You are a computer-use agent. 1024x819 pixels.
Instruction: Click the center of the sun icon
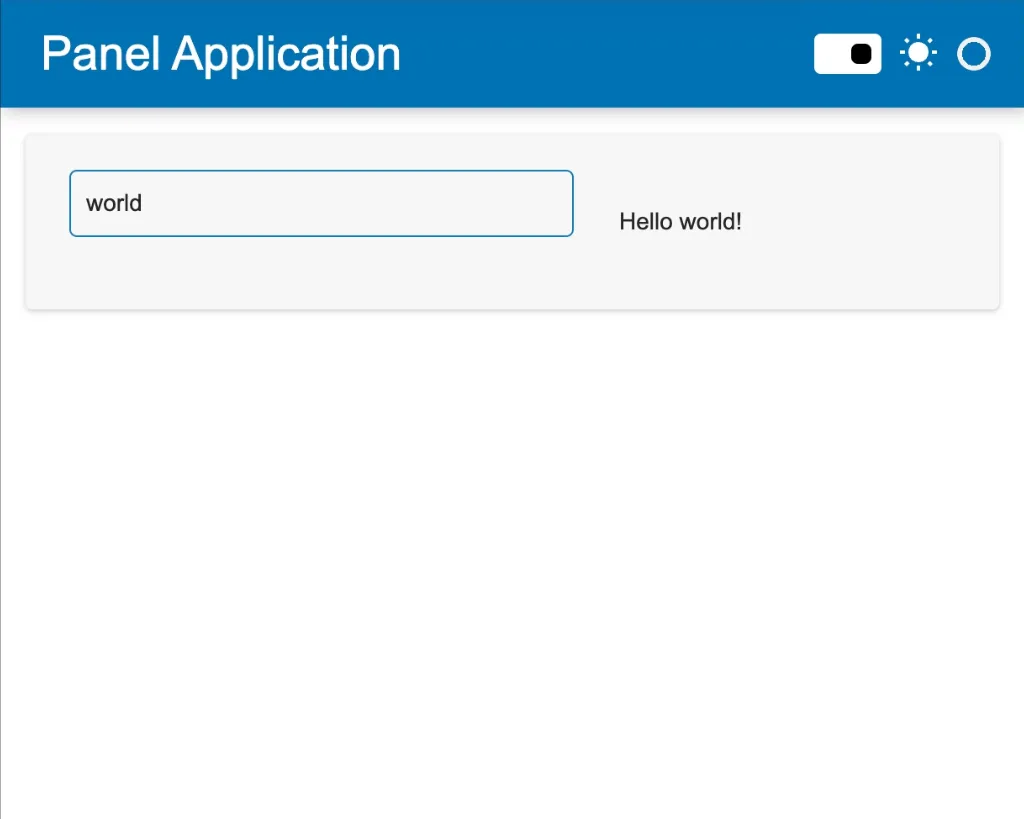(x=917, y=54)
